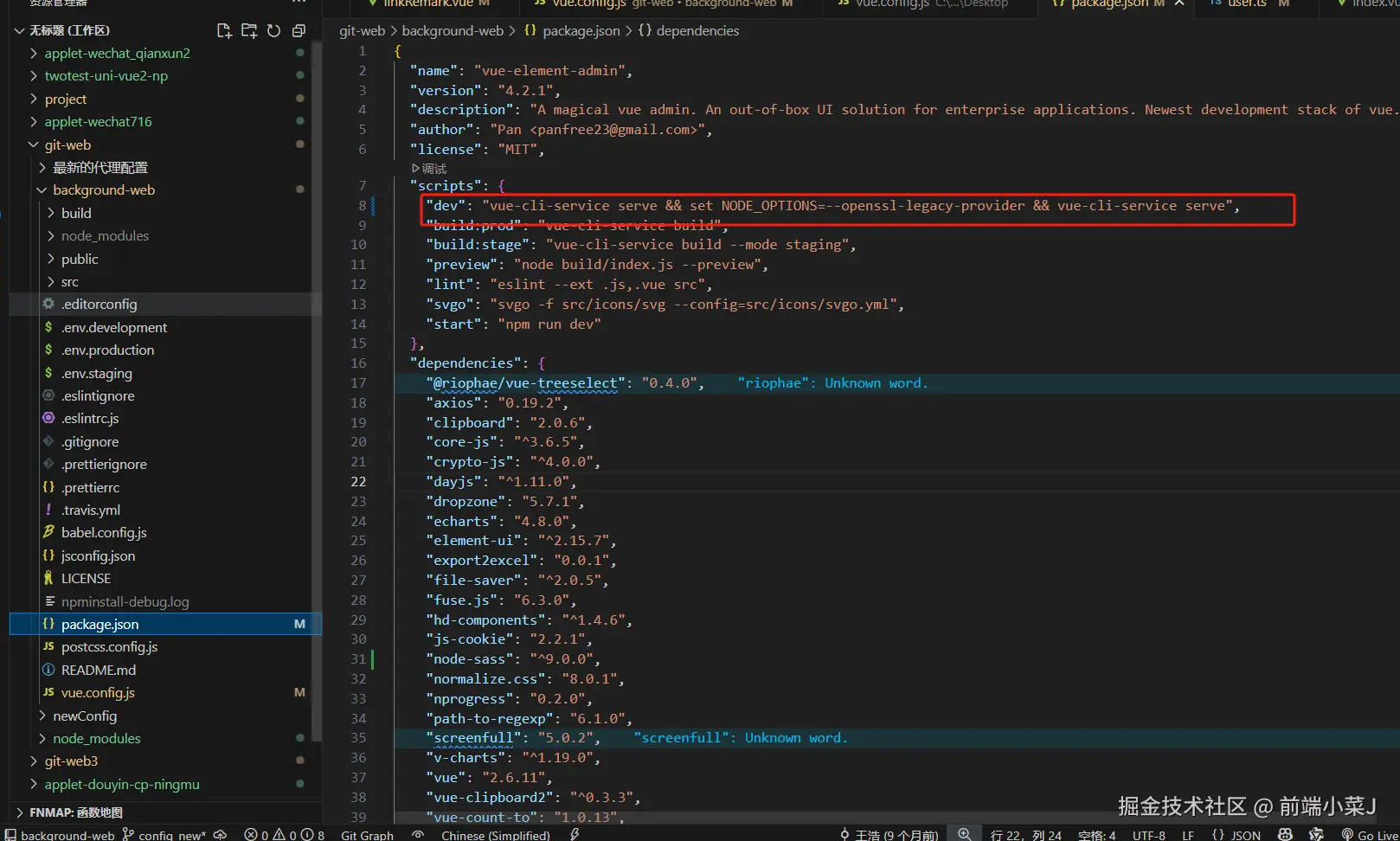Expand the 最新的代理配置 folder
1400x841 pixels.
point(100,167)
